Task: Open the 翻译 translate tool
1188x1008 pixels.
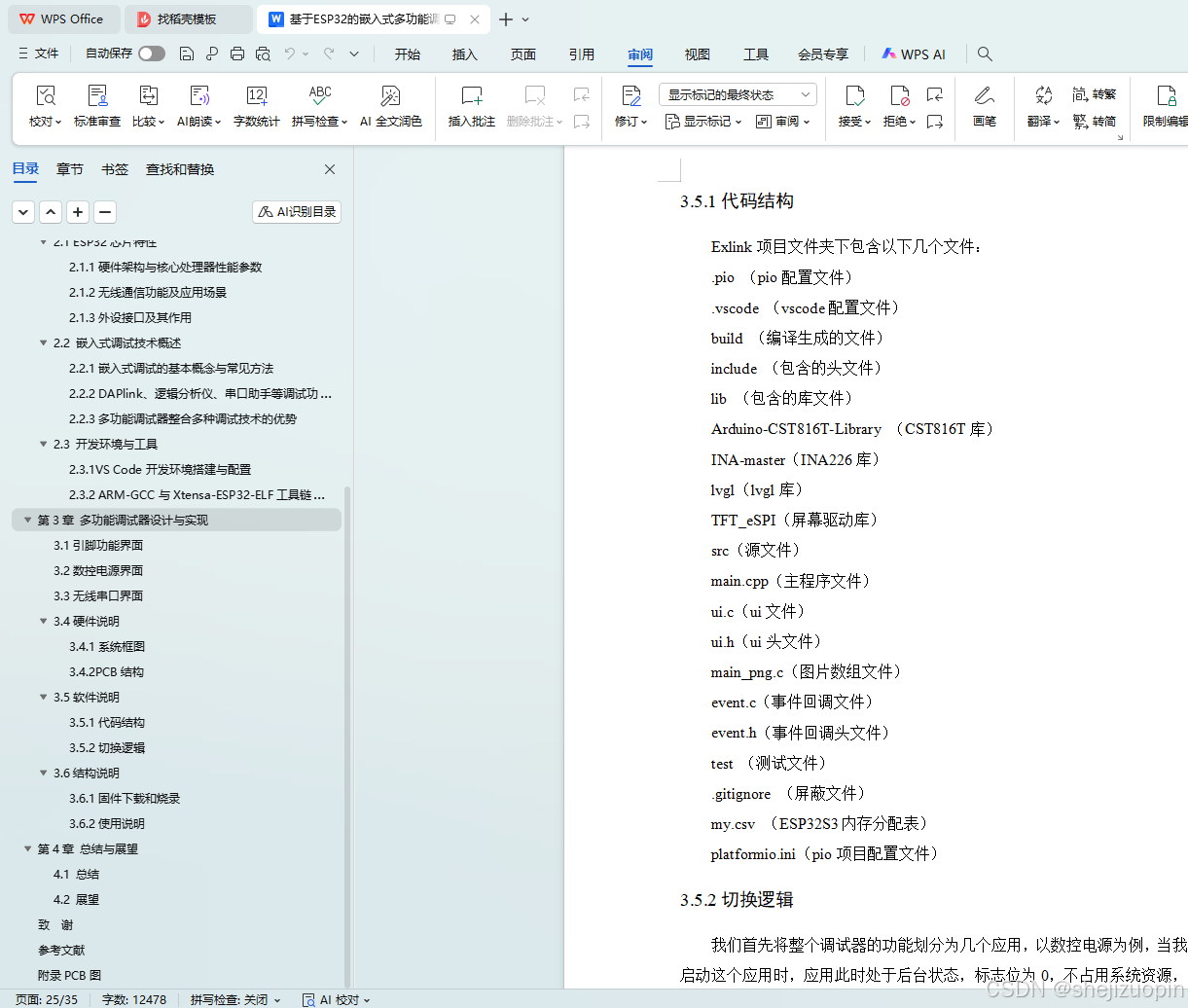Action: coord(1039,105)
